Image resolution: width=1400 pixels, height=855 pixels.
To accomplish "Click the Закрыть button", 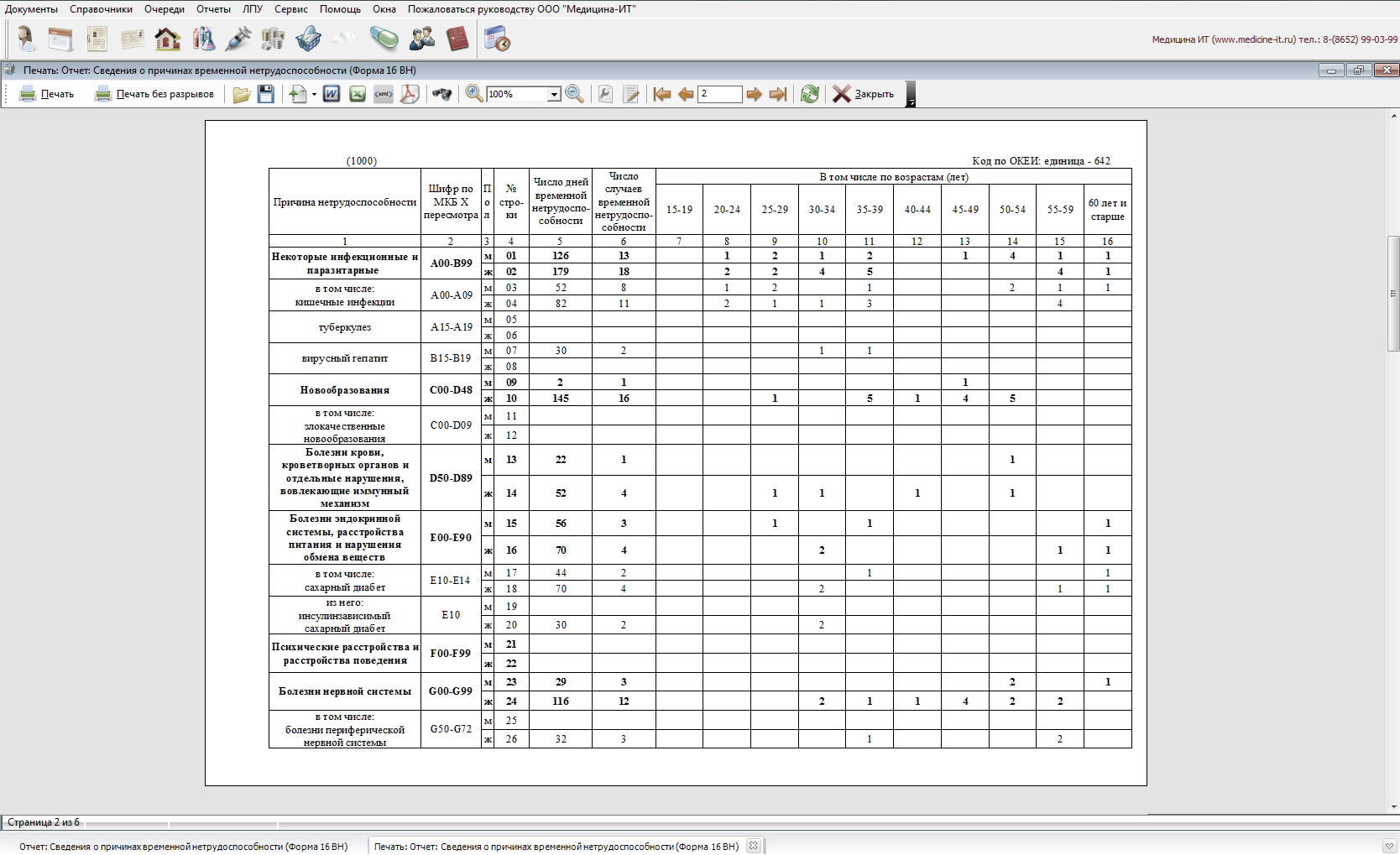I will [x=864, y=94].
